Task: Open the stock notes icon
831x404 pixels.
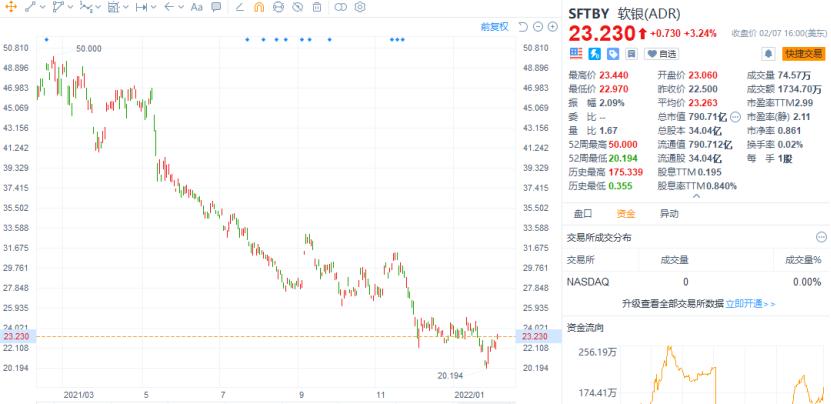Action: click(631, 54)
